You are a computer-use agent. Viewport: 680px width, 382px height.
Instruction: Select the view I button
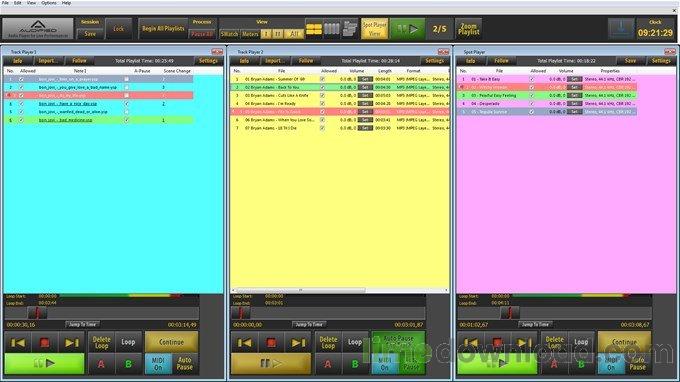266,34
